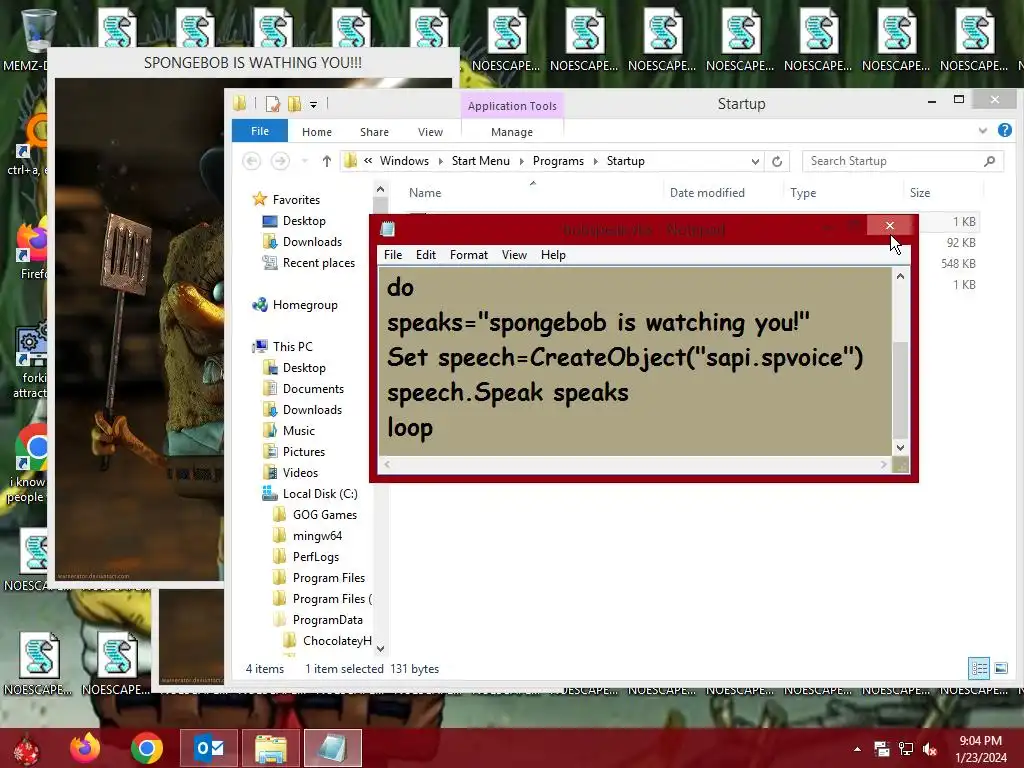
Task: Click the Properties quick access icon
Action: [x=273, y=104]
